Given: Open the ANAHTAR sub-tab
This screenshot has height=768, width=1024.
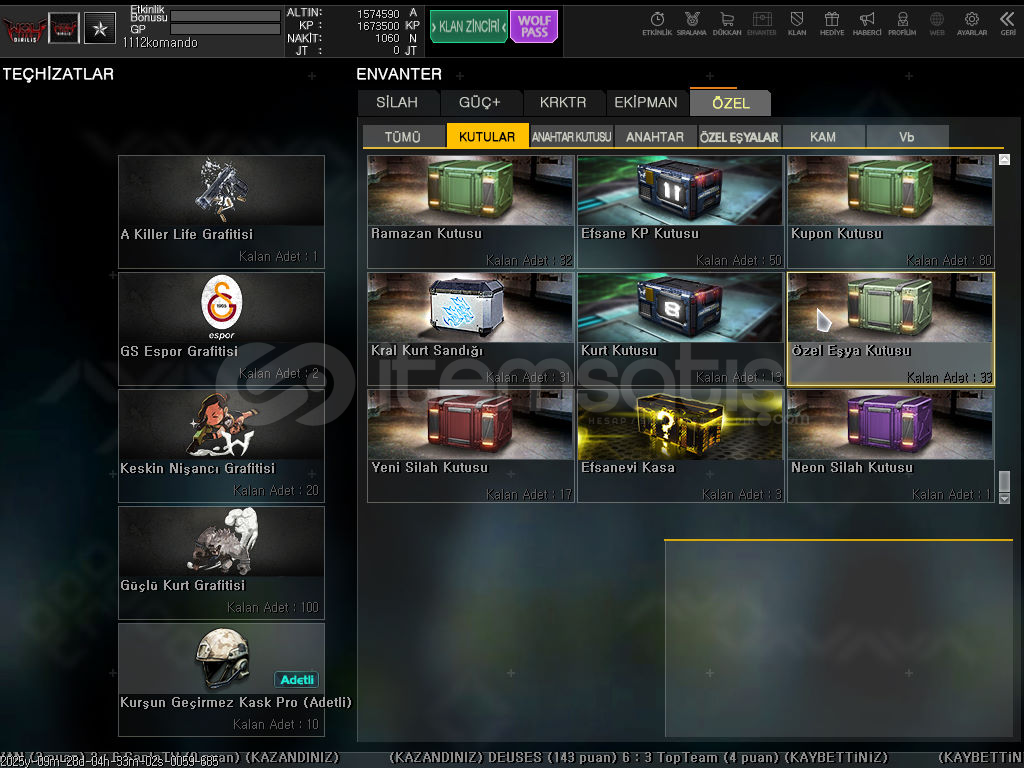Looking at the screenshot, I should tap(655, 136).
